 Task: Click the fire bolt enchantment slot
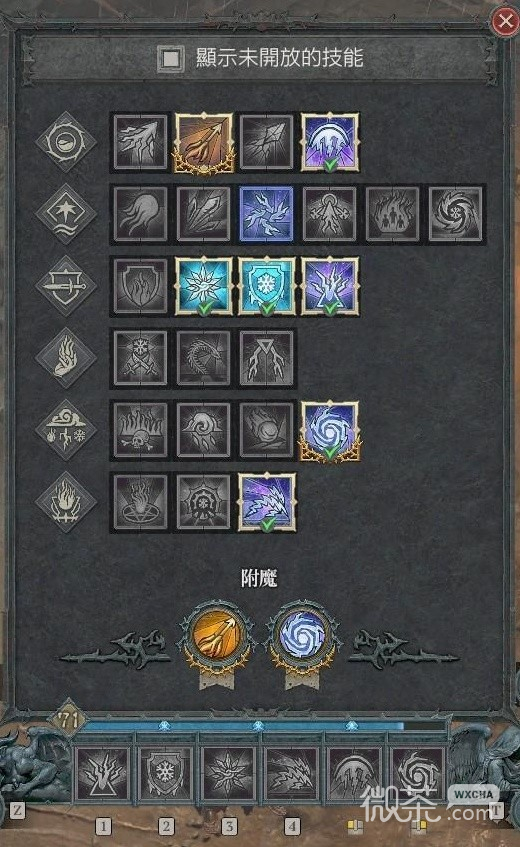tap(217, 634)
